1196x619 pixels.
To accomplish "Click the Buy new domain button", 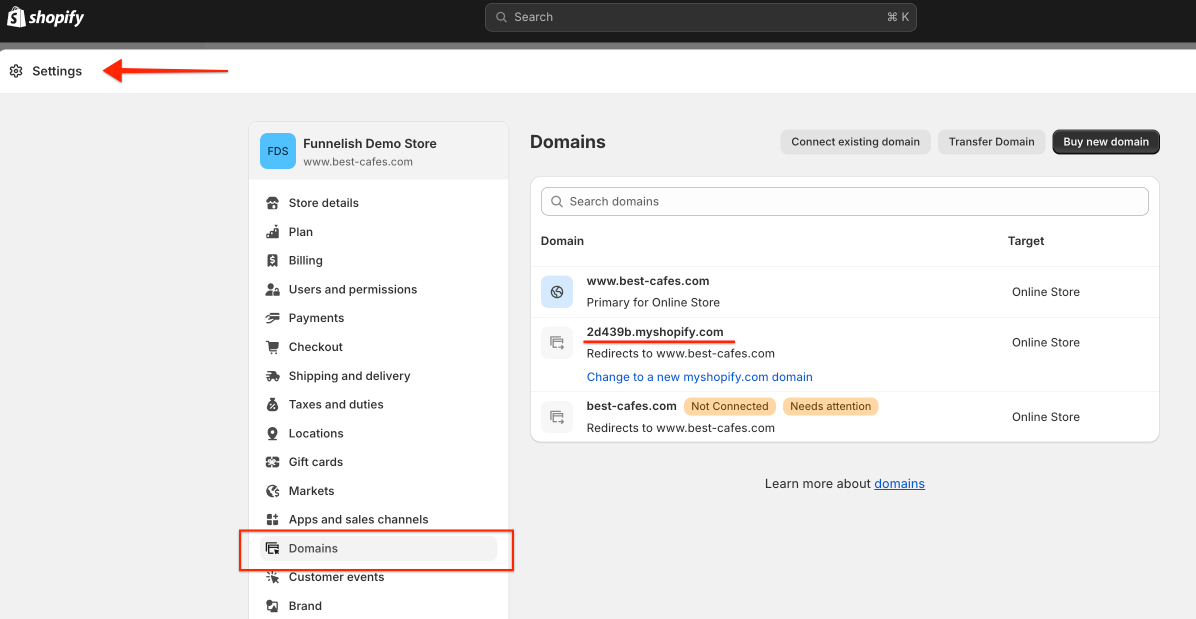I will pos(1105,142).
